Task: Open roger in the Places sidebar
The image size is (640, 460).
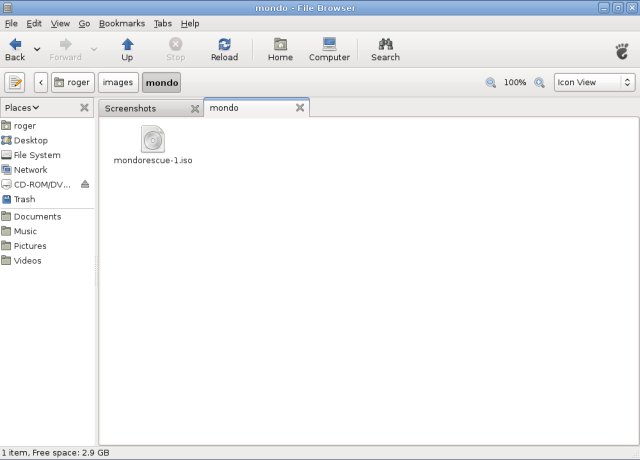Action: pos(47,126)
